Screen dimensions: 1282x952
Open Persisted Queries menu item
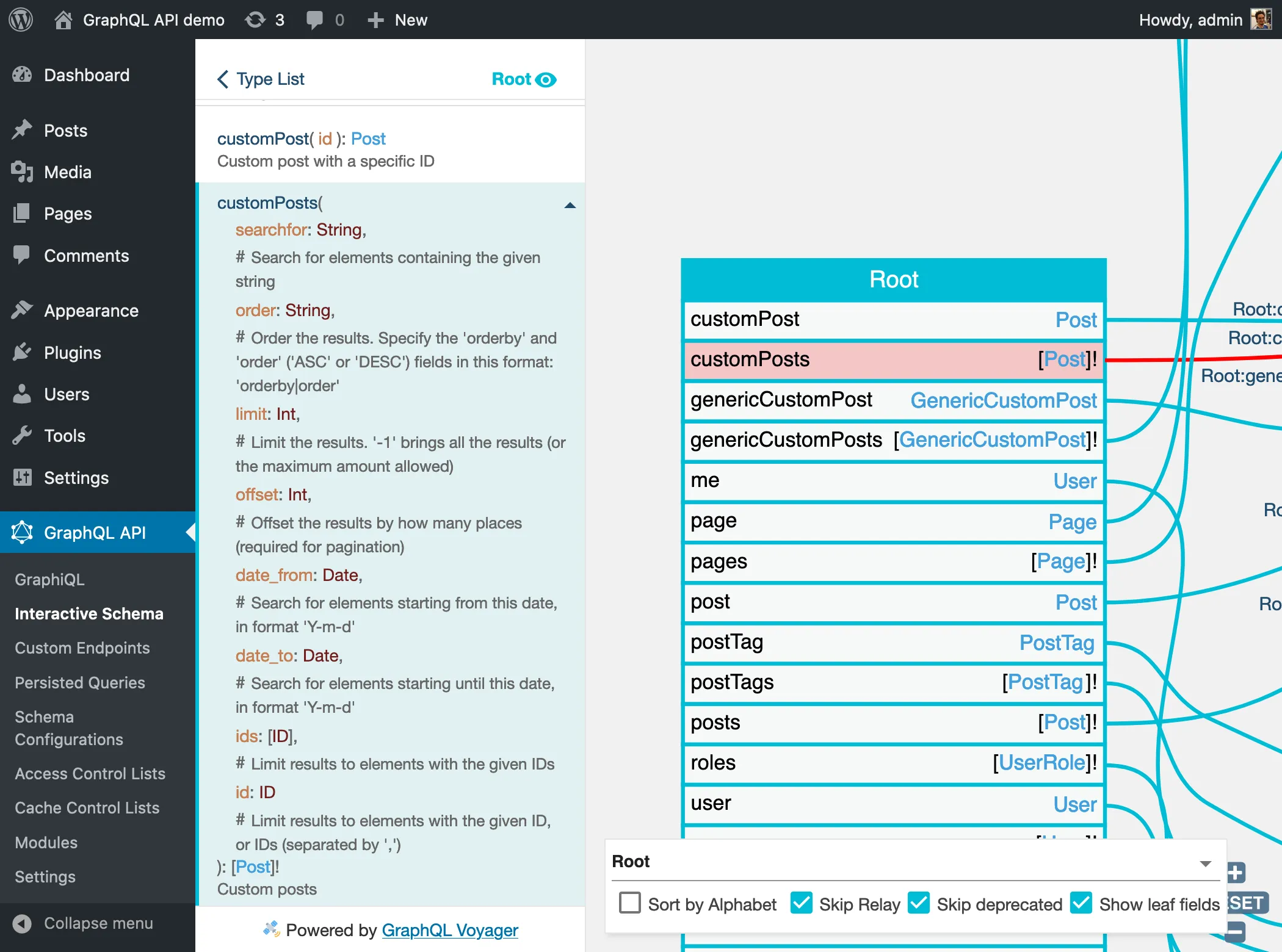pyautogui.click(x=80, y=682)
